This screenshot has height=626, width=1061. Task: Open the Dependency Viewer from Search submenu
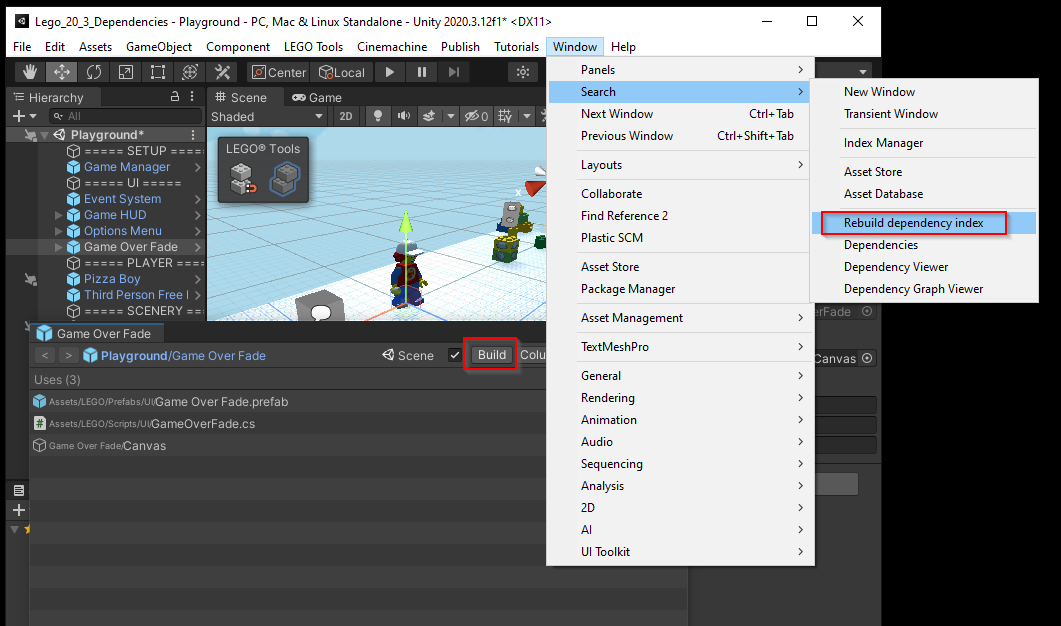tap(895, 267)
